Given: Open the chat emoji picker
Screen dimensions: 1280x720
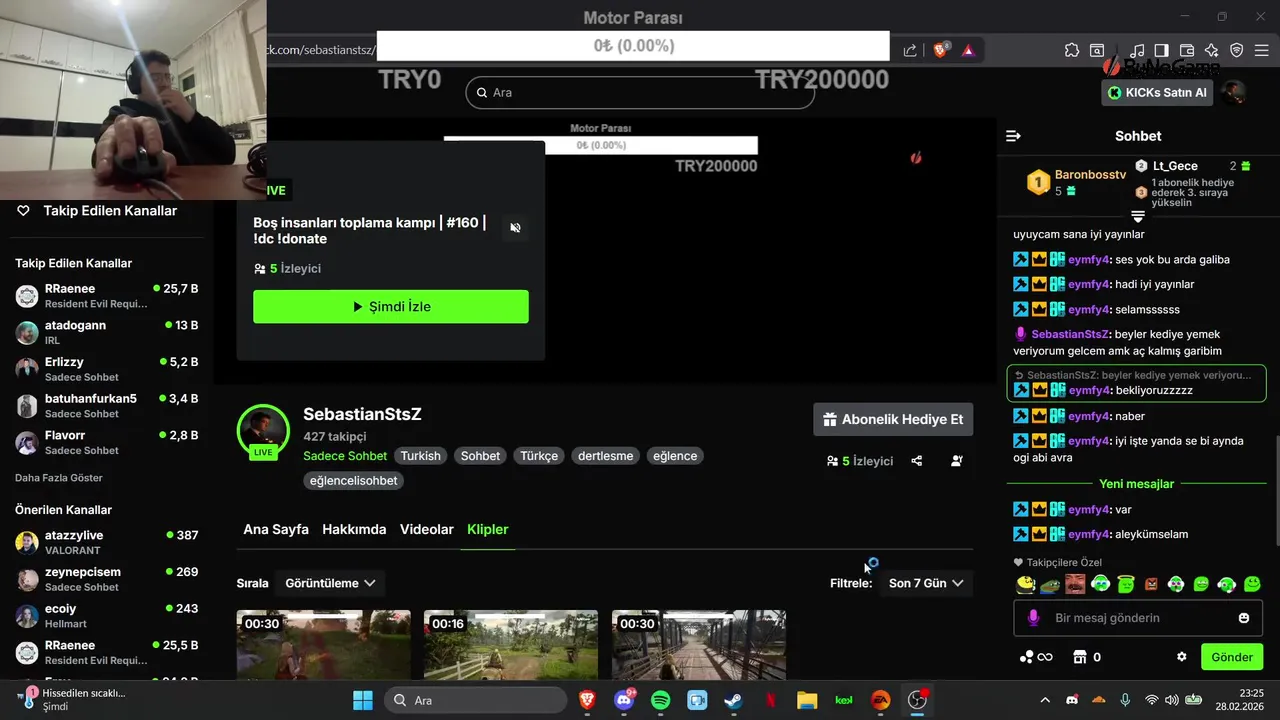Looking at the screenshot, I should (1244, 618).
